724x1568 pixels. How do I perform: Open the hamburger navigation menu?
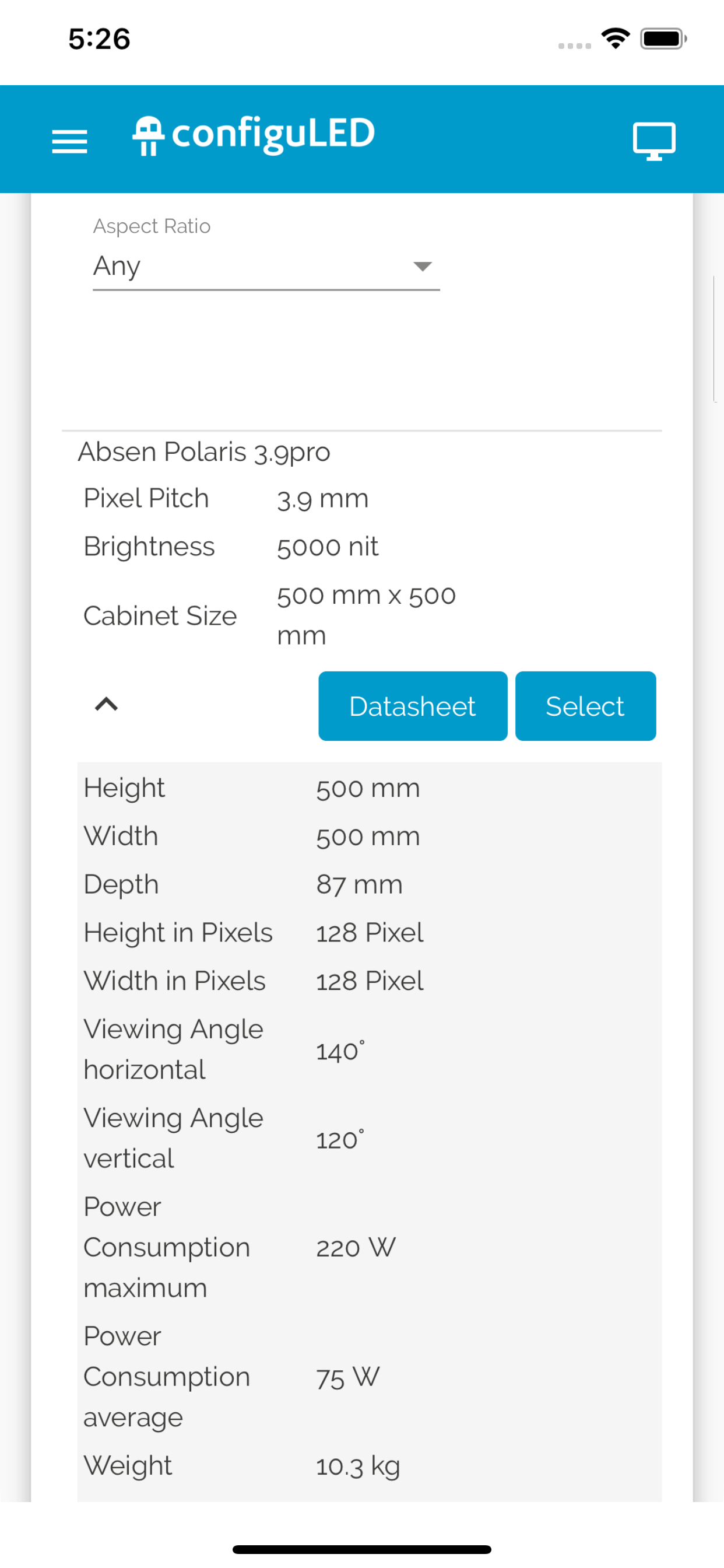[x=69, y=141]
